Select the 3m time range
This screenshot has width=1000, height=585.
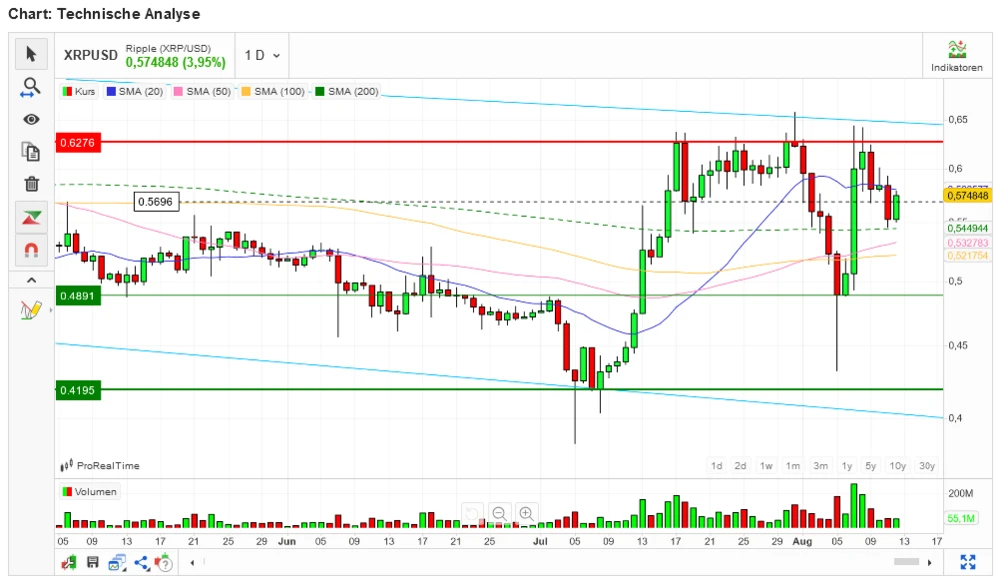coord(820,466)
